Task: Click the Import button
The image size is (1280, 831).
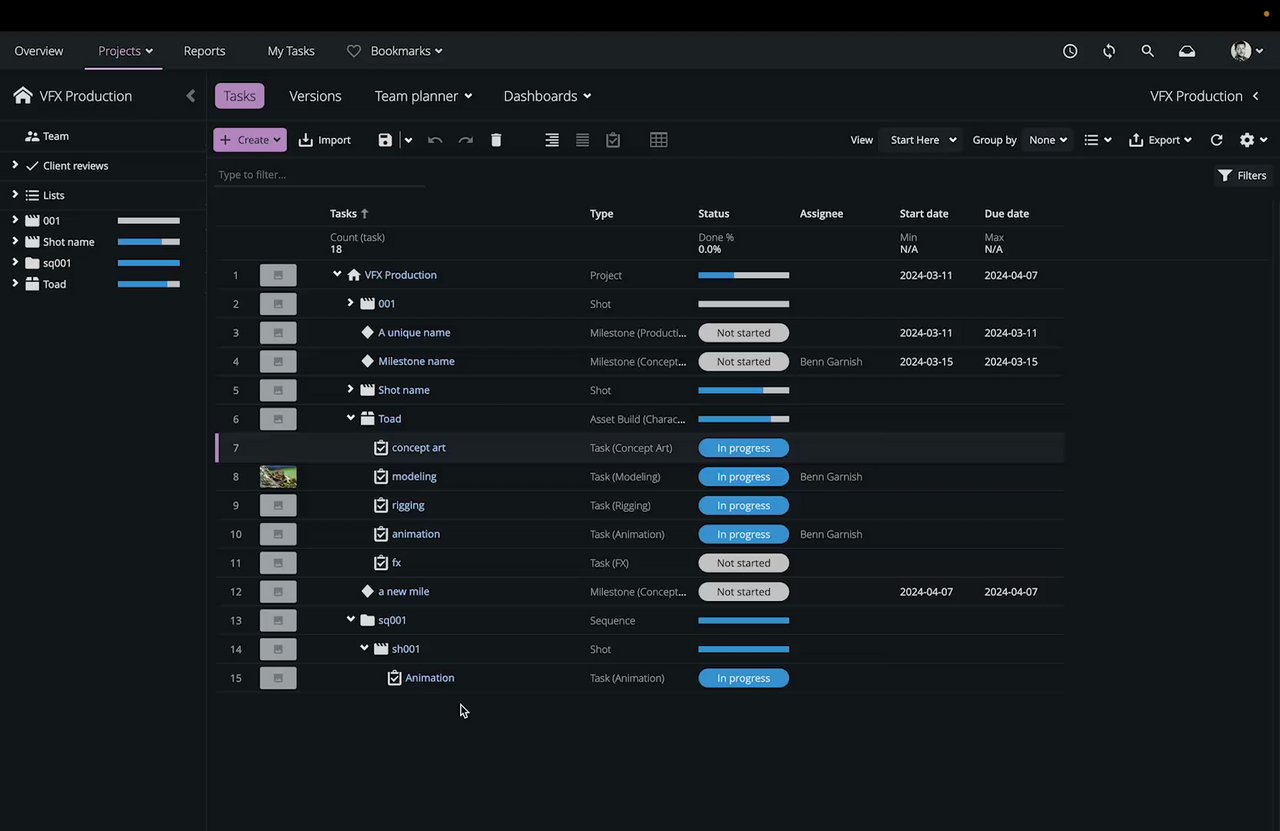Action: tap(325, 140)
